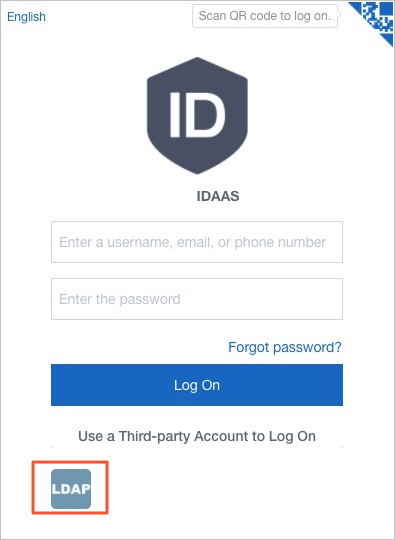395x540 pixels.
Task: Submit credentials with Log On
Action: coord(197,385)
